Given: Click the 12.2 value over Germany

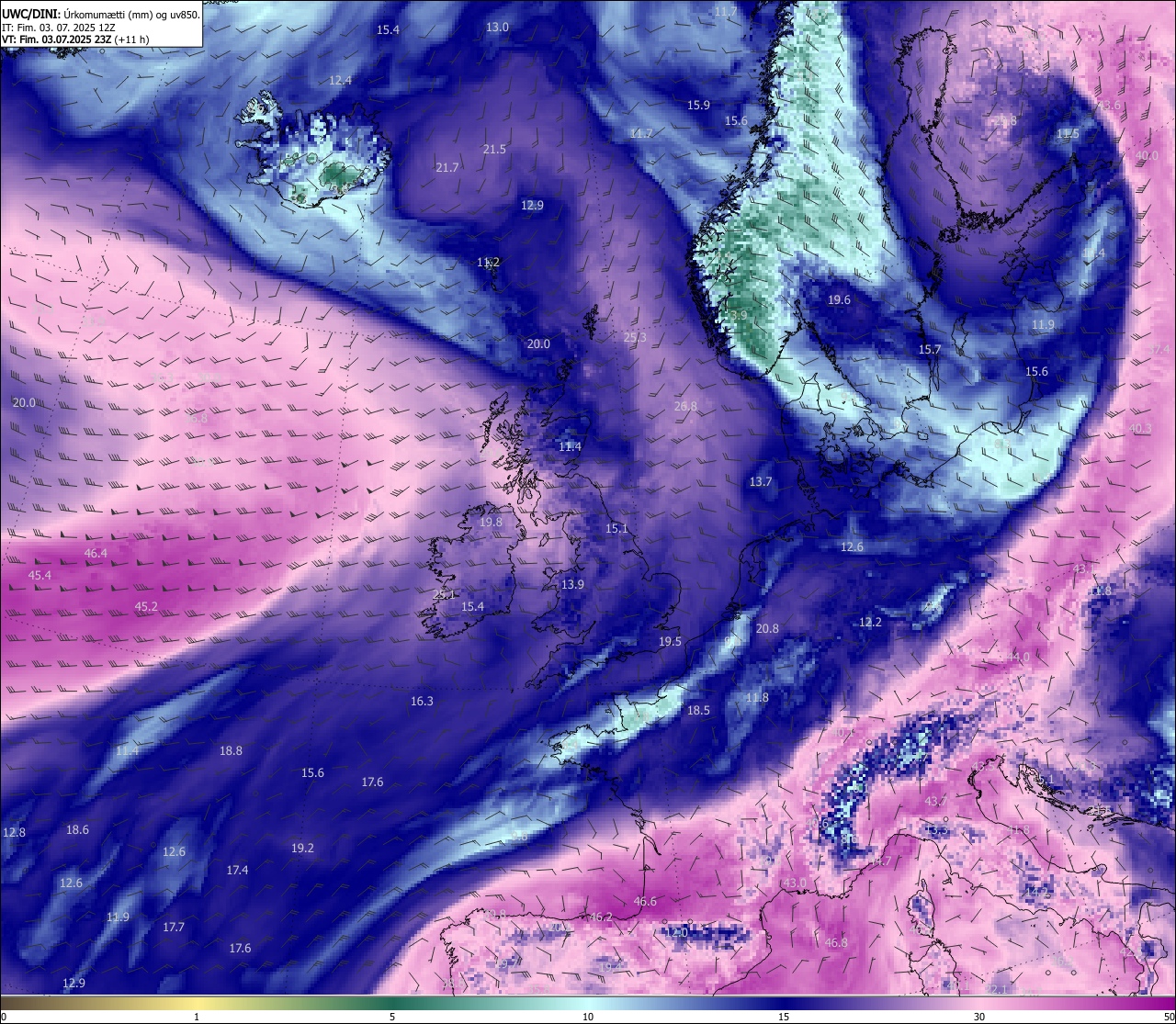Looking at the screenshot, I should pos(870,623).
